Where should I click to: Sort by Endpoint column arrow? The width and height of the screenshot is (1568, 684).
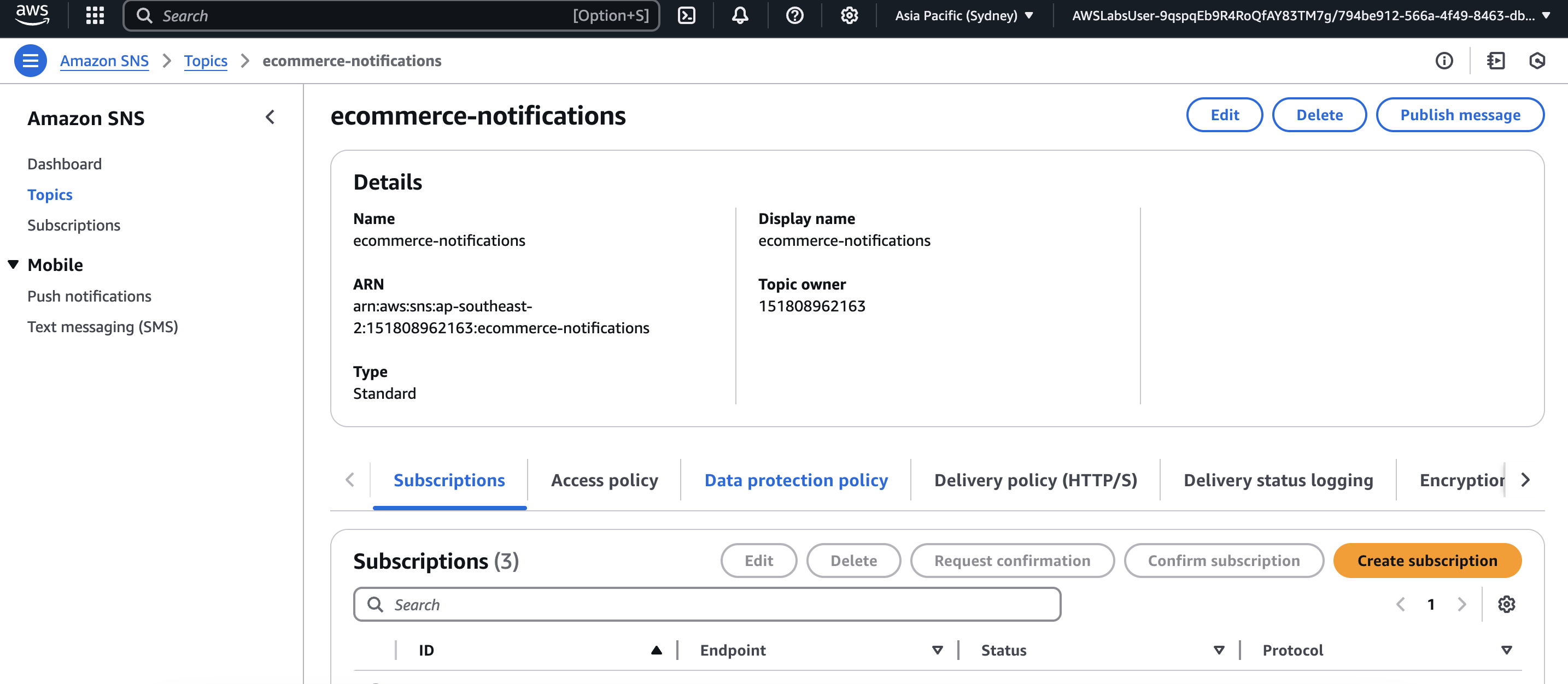click(x=938, y=651)
